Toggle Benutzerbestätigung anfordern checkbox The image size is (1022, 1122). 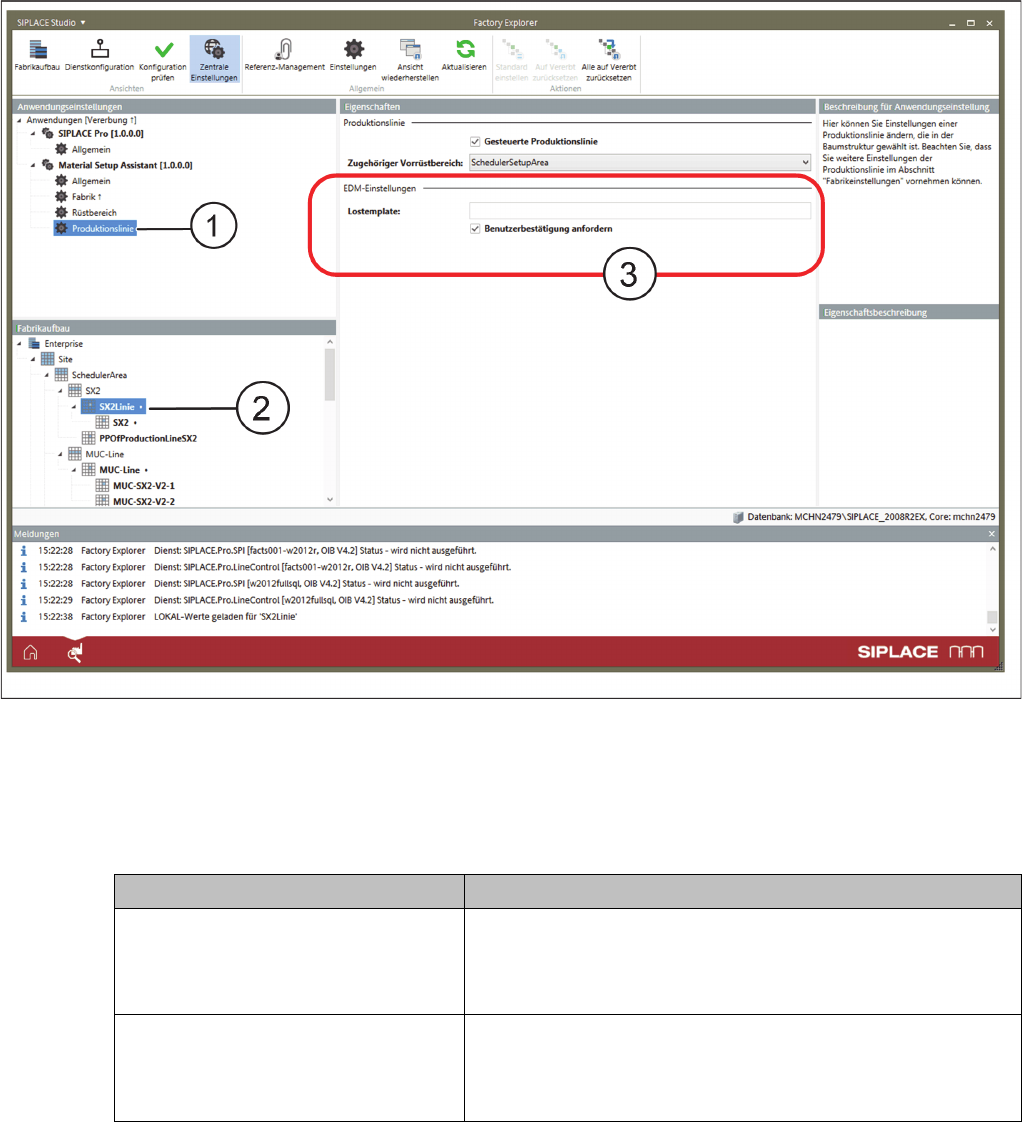(x=475, y=229)
